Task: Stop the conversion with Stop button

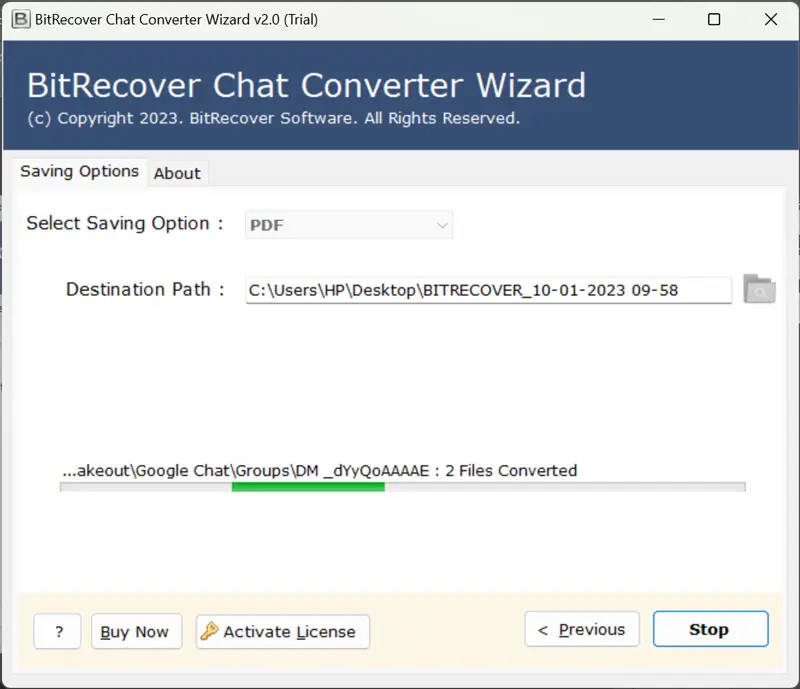Action: pyautogui.click(x=710, y=629)
